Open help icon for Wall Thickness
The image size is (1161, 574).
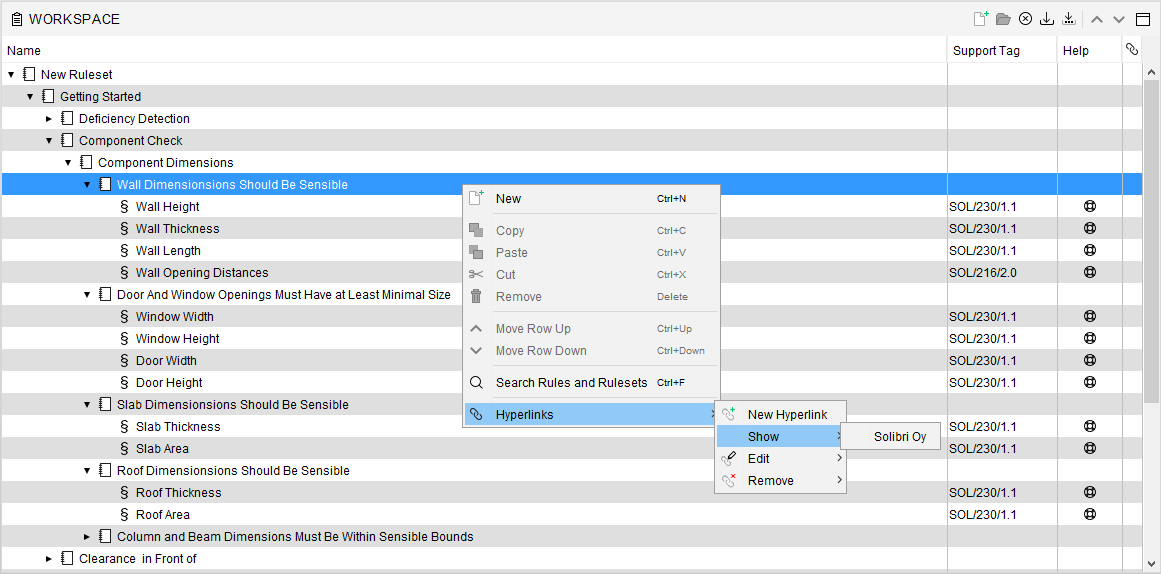(x=1089, y=228)
